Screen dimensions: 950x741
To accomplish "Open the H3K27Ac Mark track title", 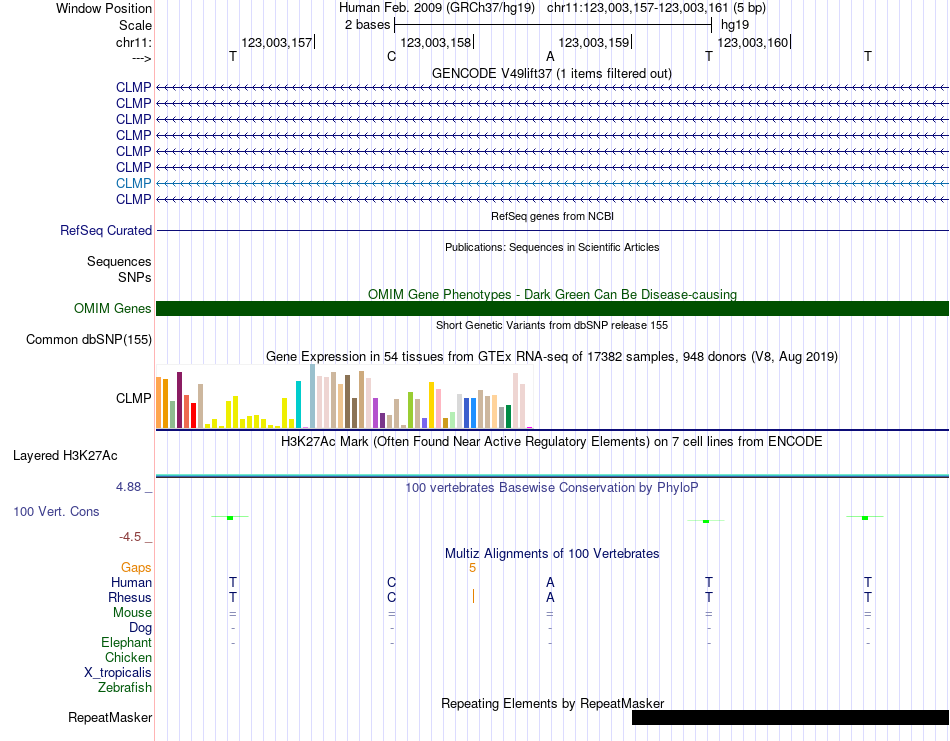I will point(552,441).
